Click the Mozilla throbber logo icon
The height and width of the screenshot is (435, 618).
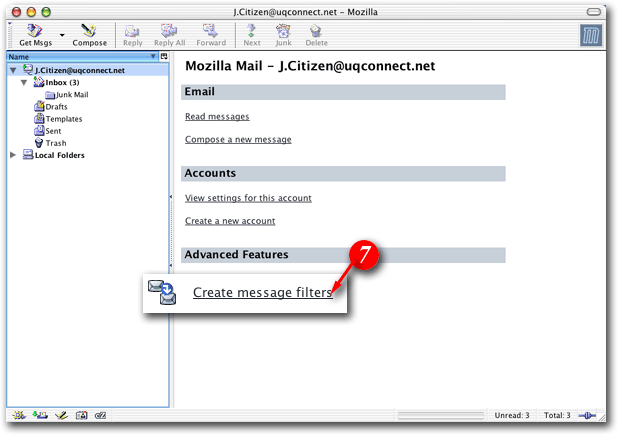click(591, 35)
